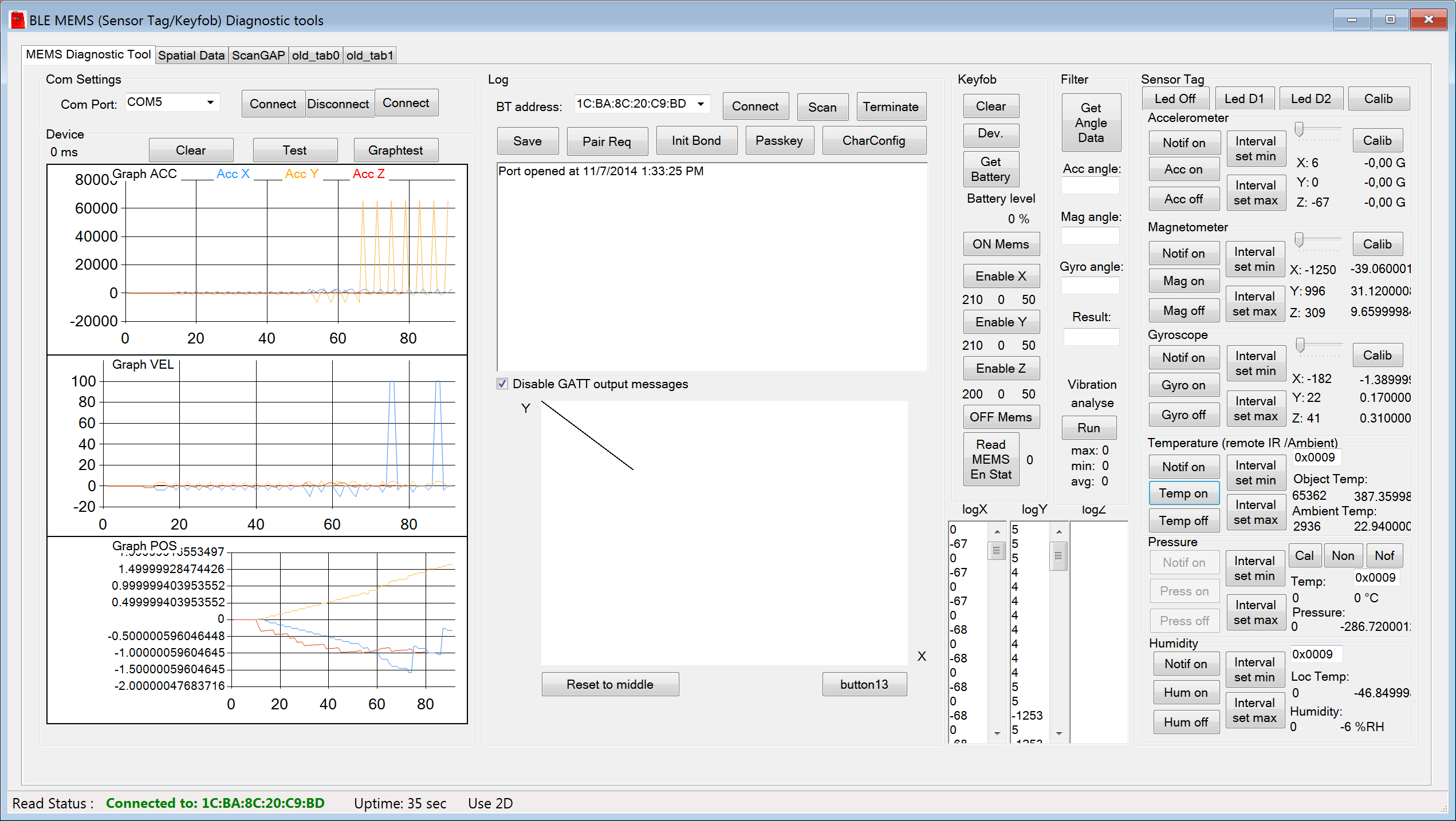Click logY list scroll-up arrow

1059,532
